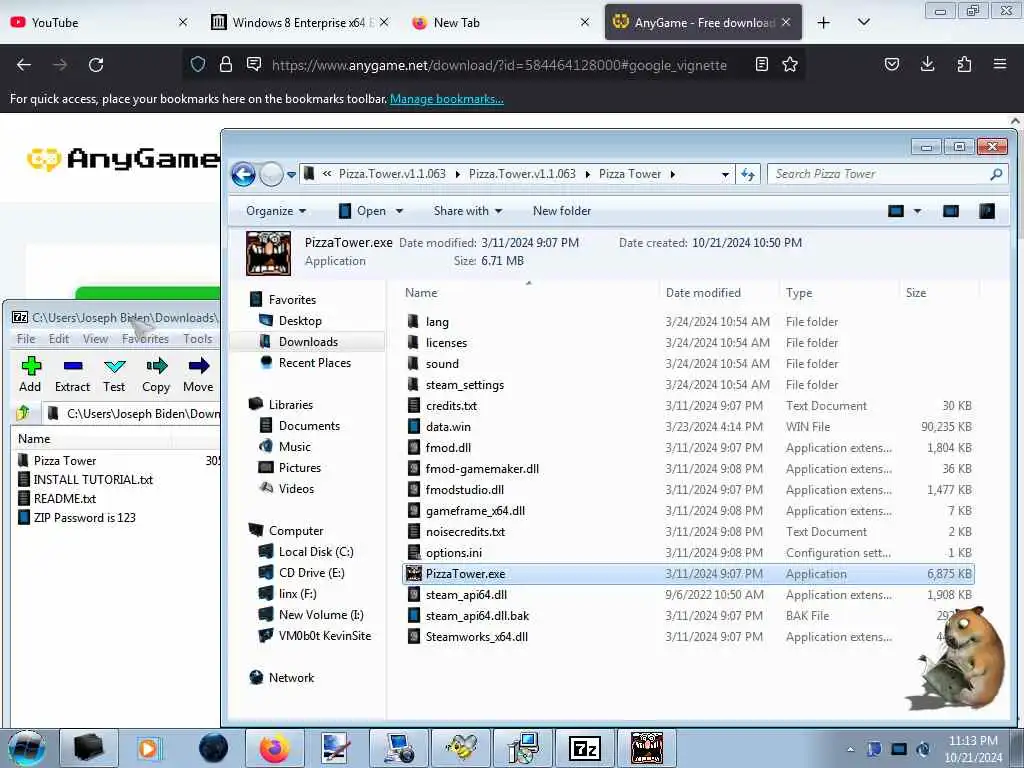
Task: Switch to Windows 8 Enterprise tab
Action: pos(299,23)
